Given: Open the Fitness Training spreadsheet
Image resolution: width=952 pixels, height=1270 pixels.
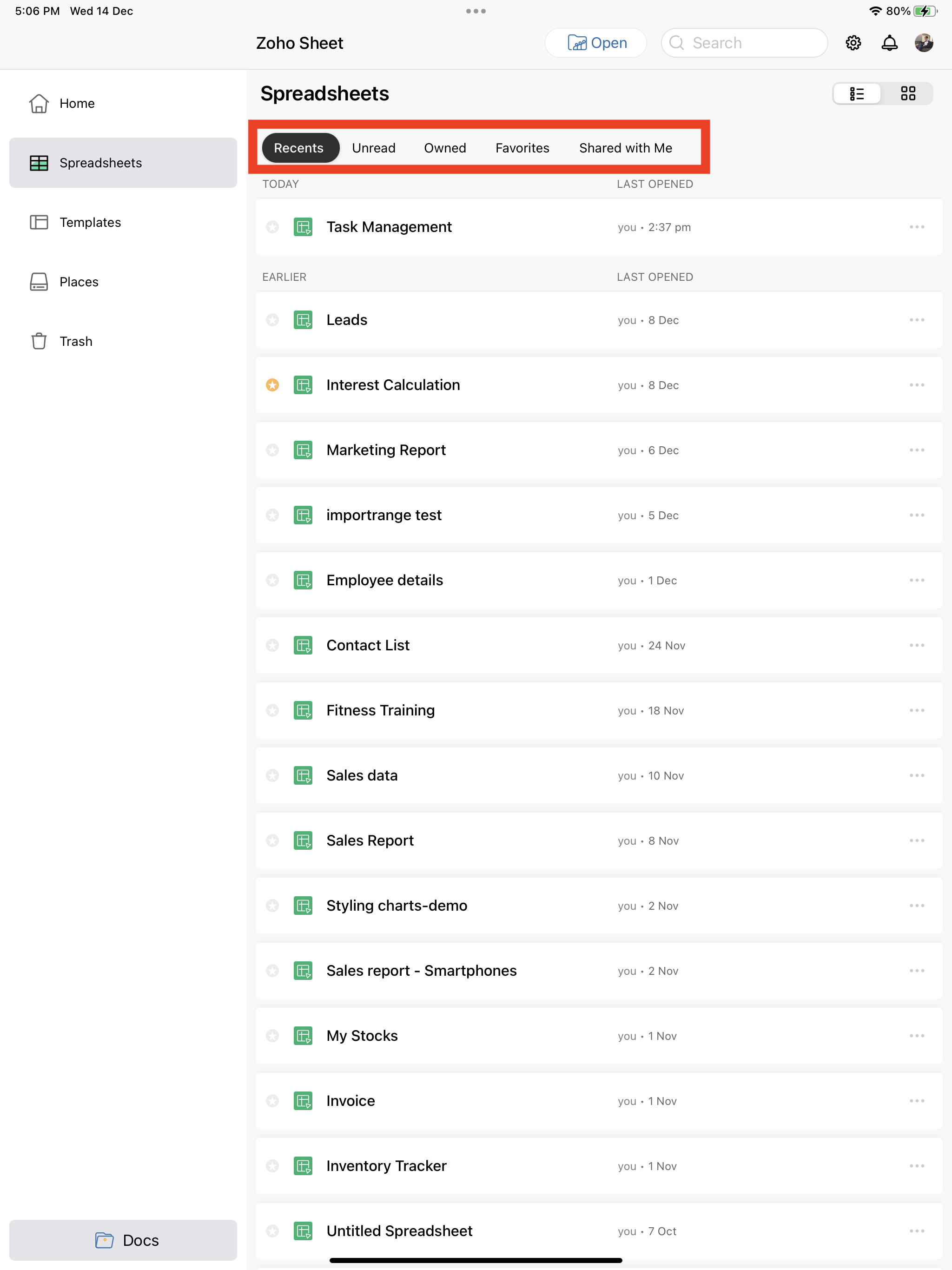Looking at the screenshot, I should (380, 711).
